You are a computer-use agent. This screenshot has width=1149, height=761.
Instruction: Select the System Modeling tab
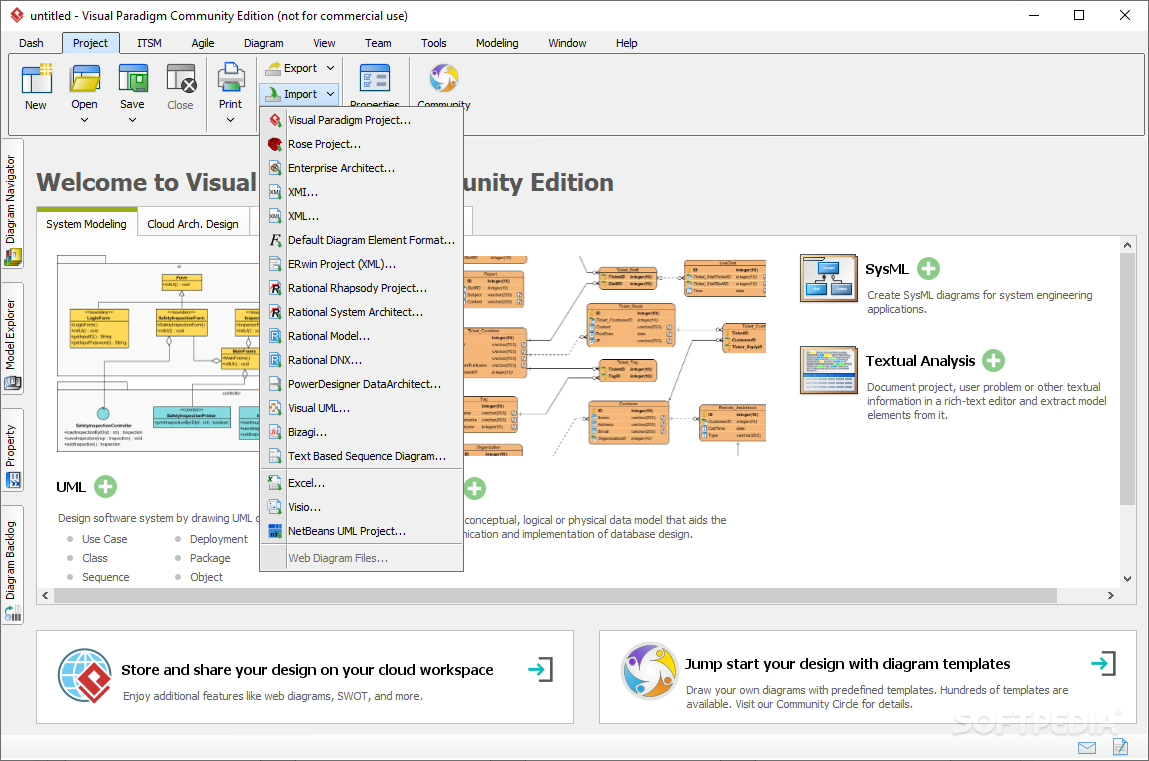86,224
